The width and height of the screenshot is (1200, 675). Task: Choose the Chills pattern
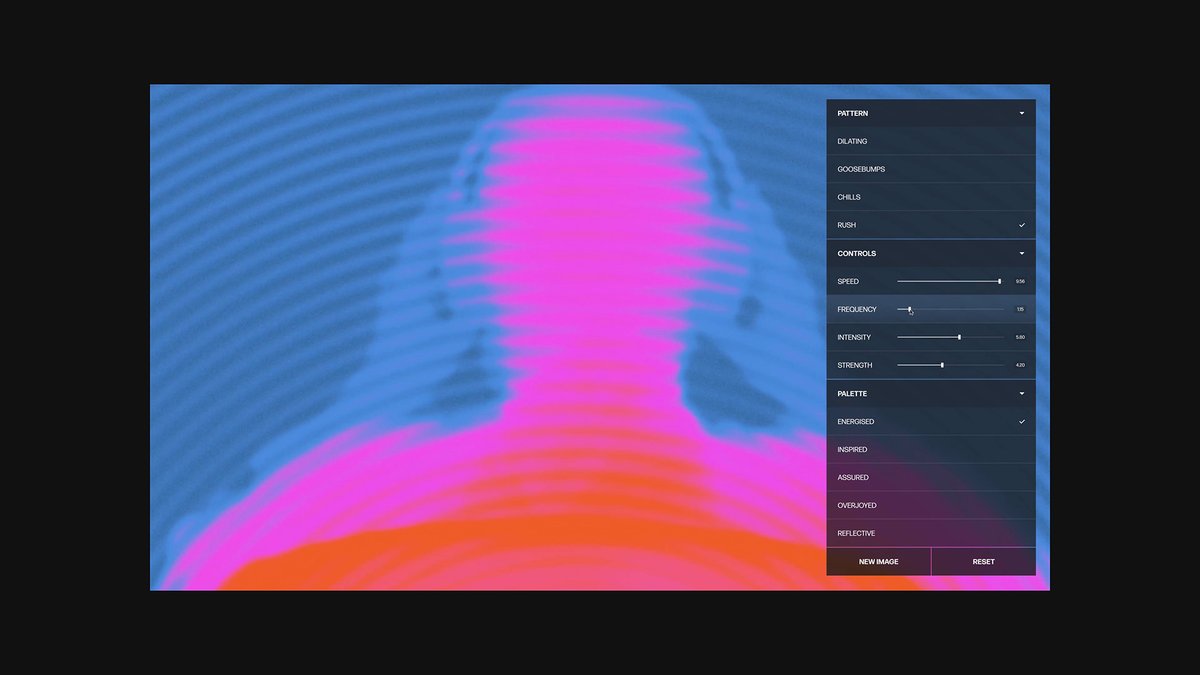931,197
